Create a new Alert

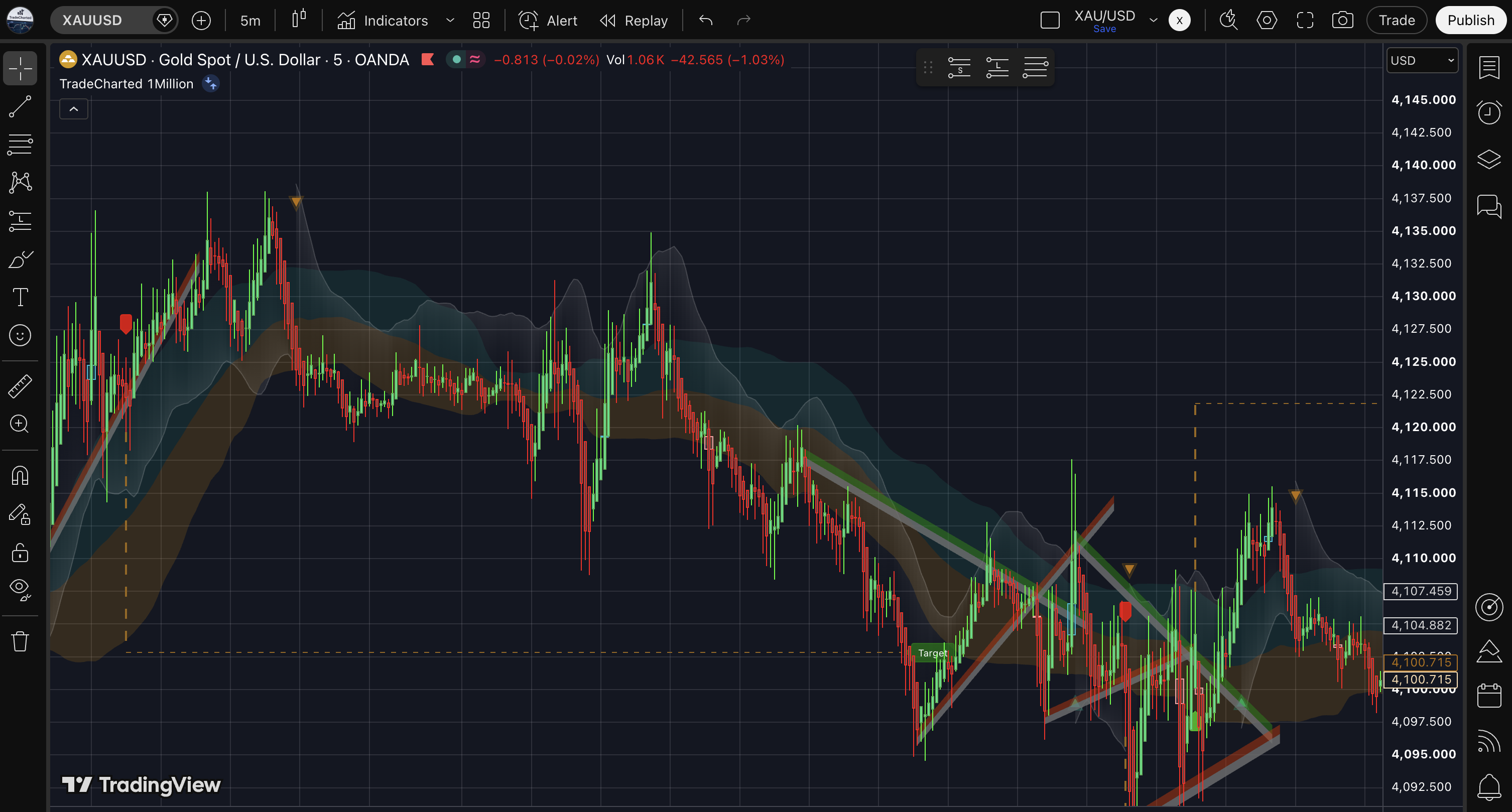(548, 21)
